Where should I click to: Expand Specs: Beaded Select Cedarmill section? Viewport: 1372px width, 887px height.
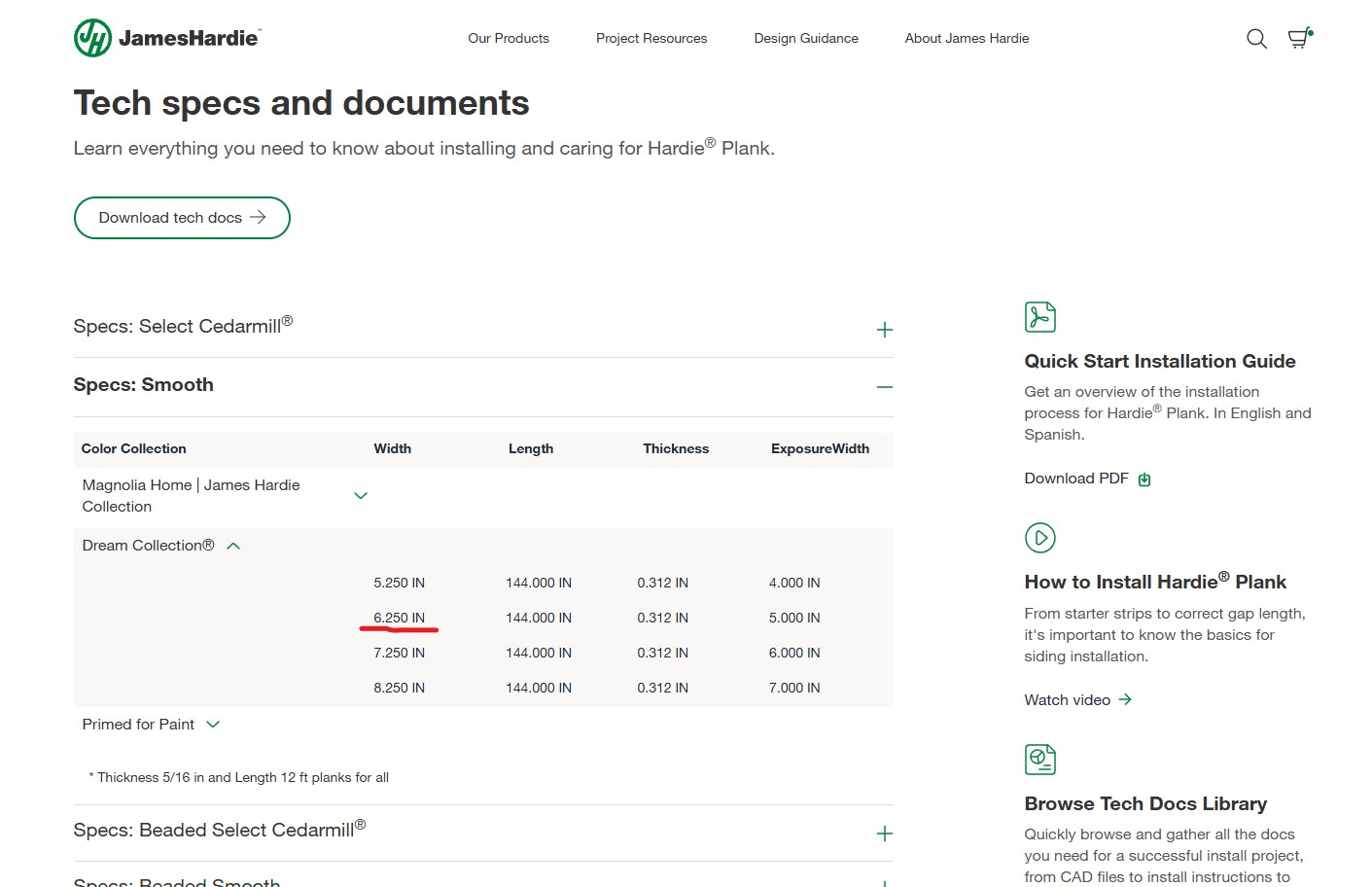pos(884,834)
